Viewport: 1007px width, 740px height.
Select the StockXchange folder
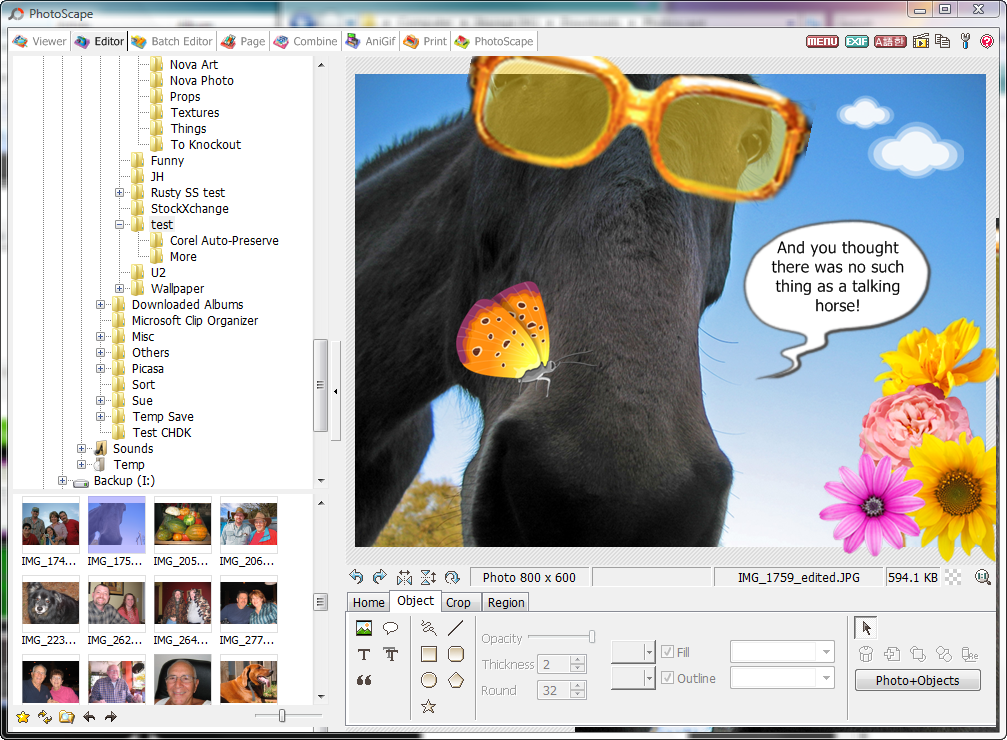(189, 209)
